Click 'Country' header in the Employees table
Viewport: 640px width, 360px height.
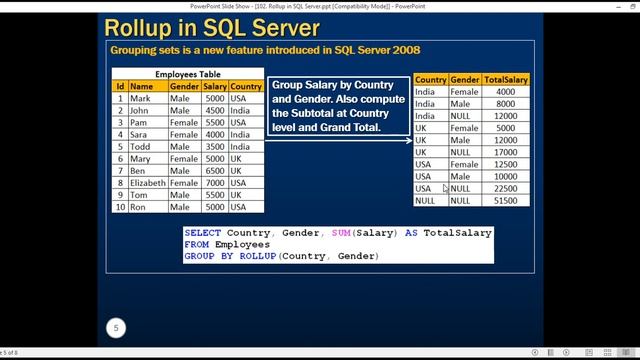point(246,86)
